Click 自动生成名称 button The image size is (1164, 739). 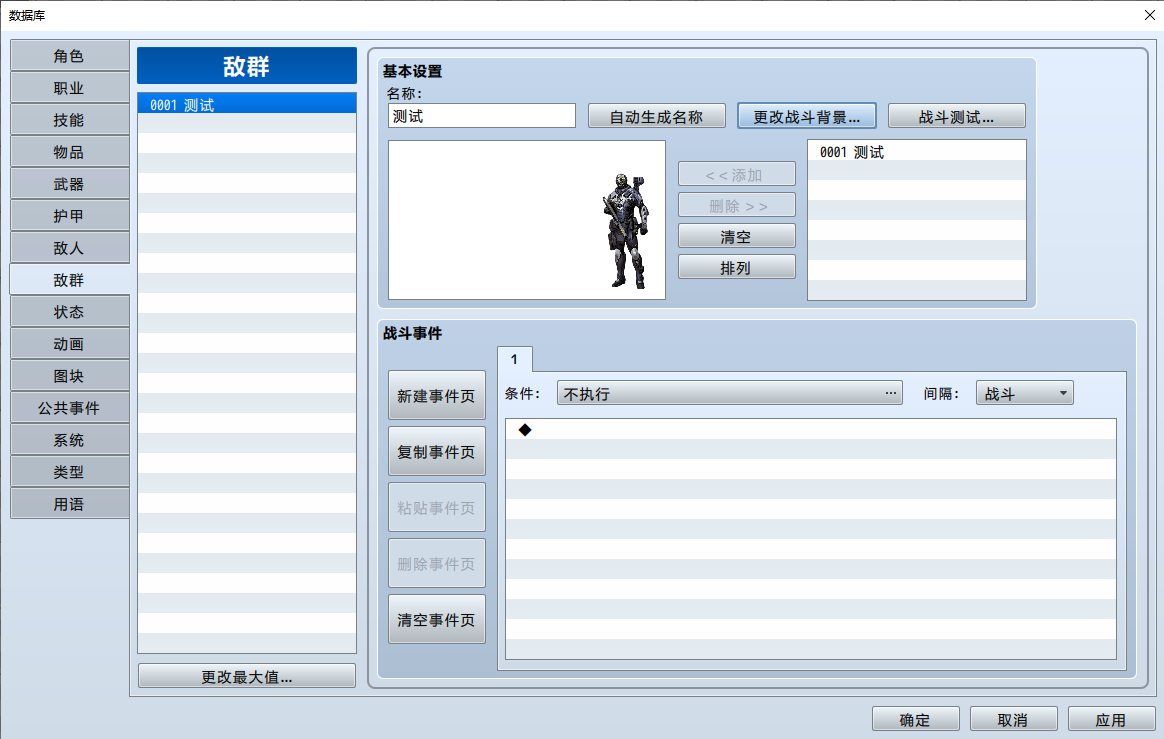pos(656,117)
